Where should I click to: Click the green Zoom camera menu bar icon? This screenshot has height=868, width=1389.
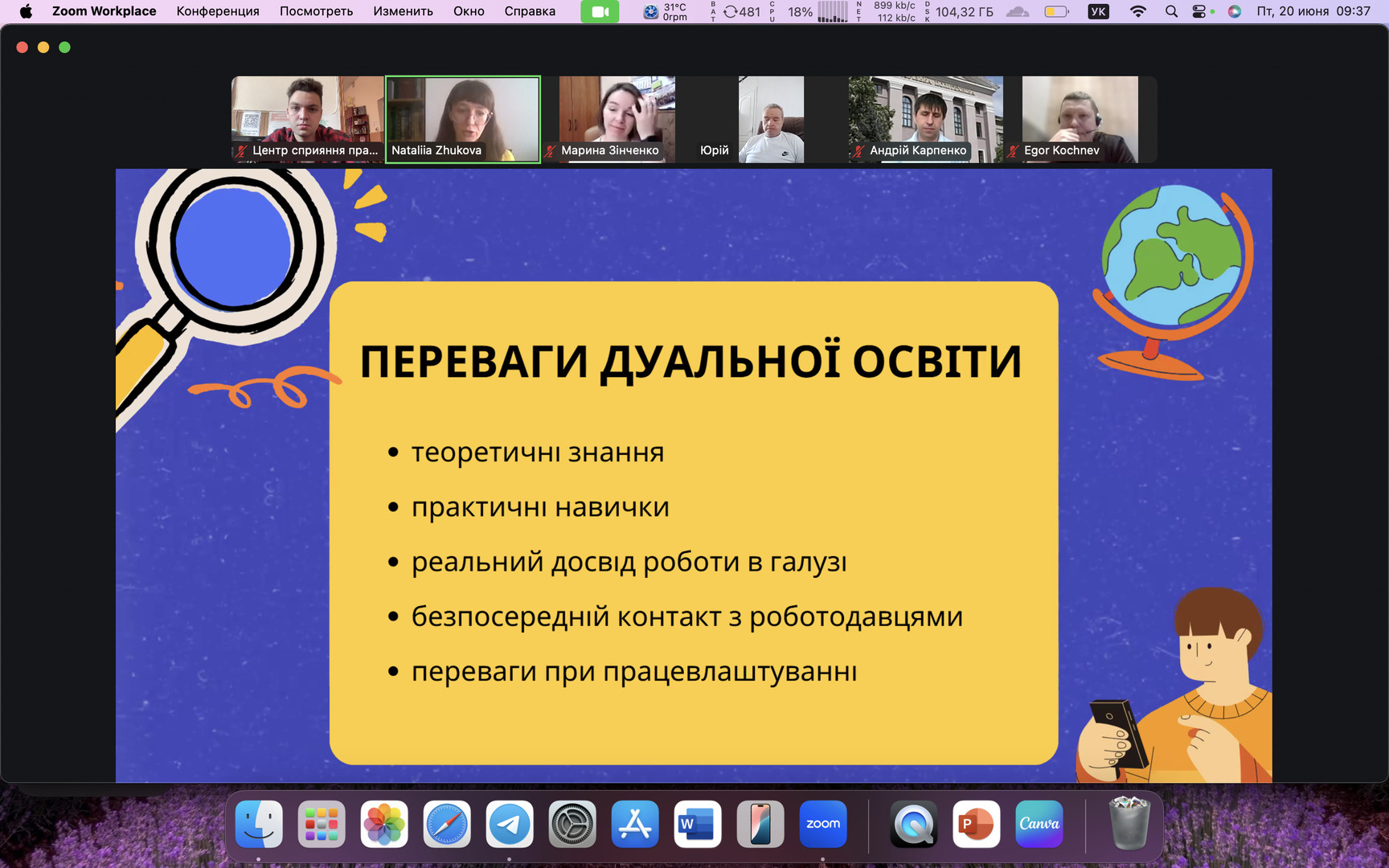click(x=600, y=12)
